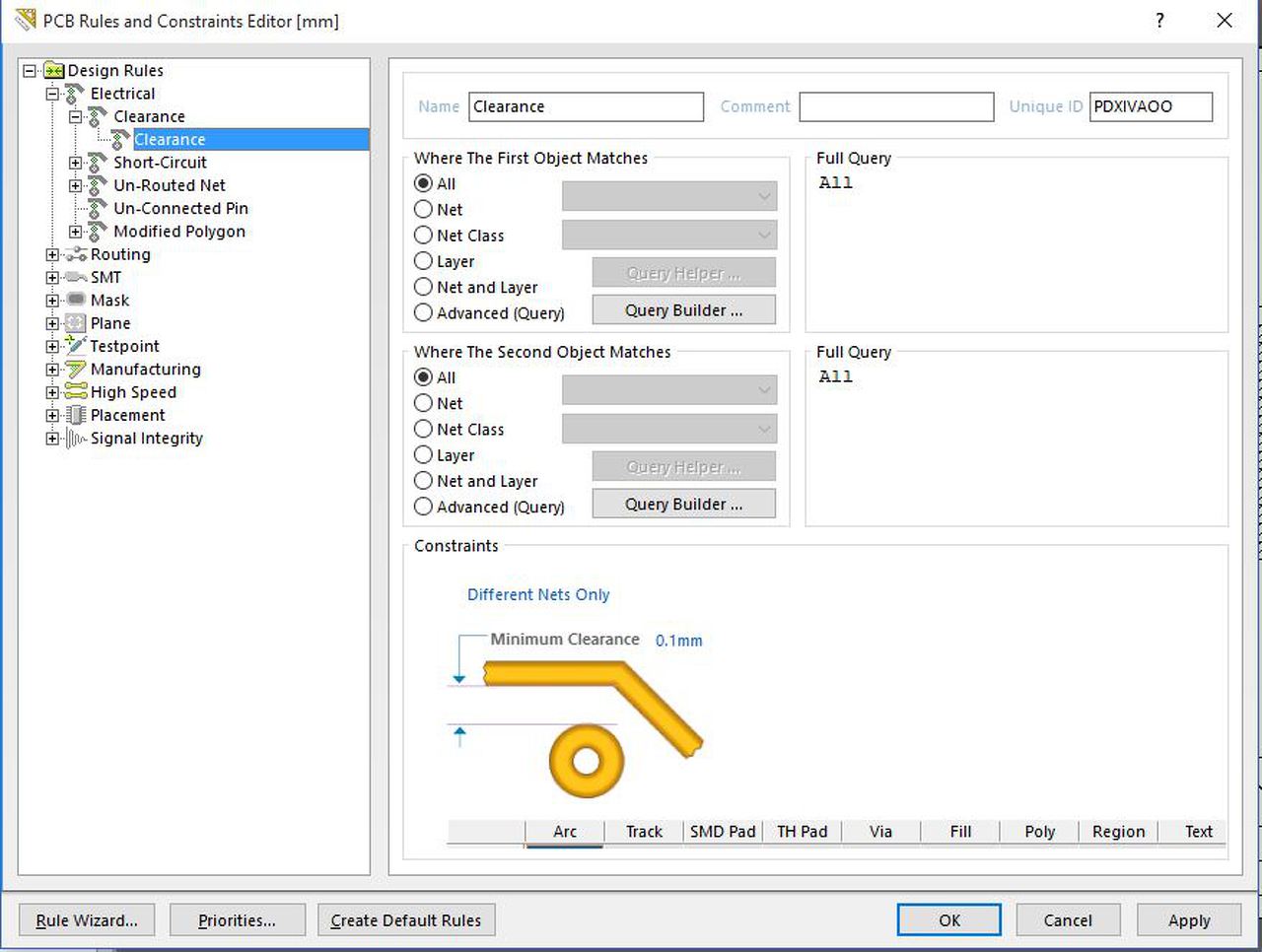Click the Routing category icon
Viewport: 1262px width, 952px height.
point(76,254)
